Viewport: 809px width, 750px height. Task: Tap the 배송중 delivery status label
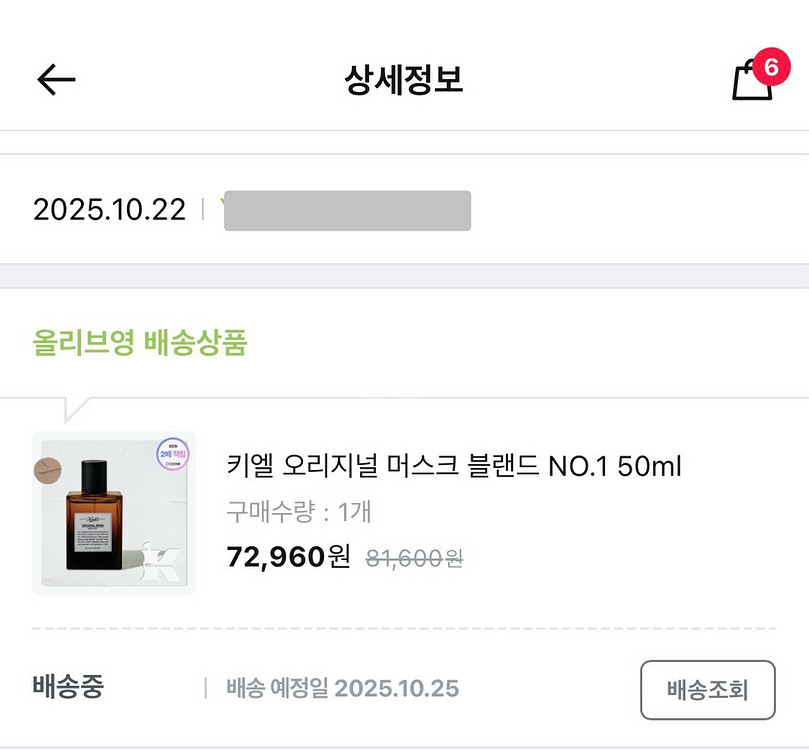tap(68, 687)
